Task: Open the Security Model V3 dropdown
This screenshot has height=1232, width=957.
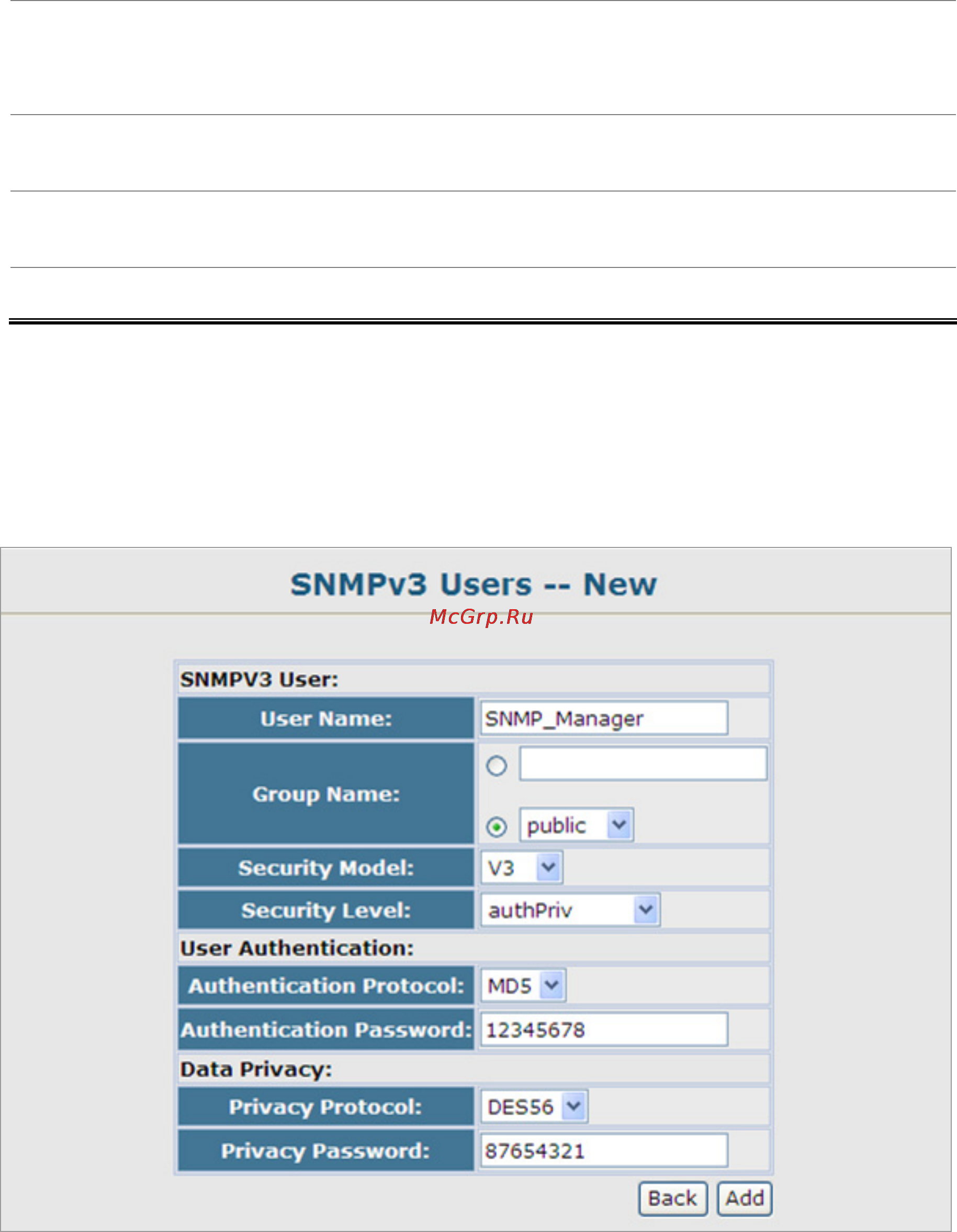Action: tap(522, 868)
